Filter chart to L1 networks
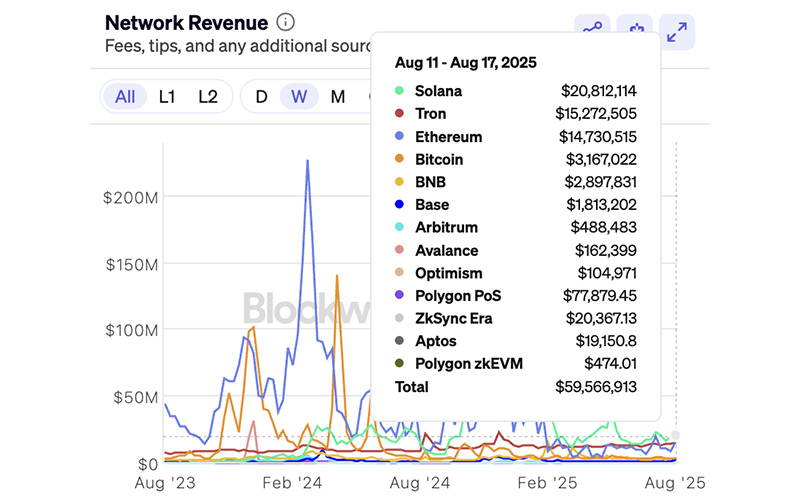 click(167, 96)
